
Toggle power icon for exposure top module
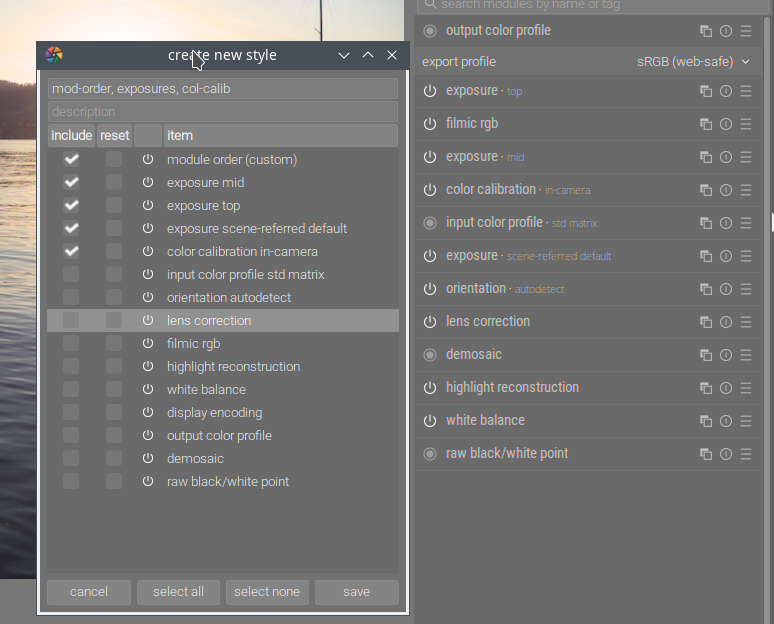(430, 91)
